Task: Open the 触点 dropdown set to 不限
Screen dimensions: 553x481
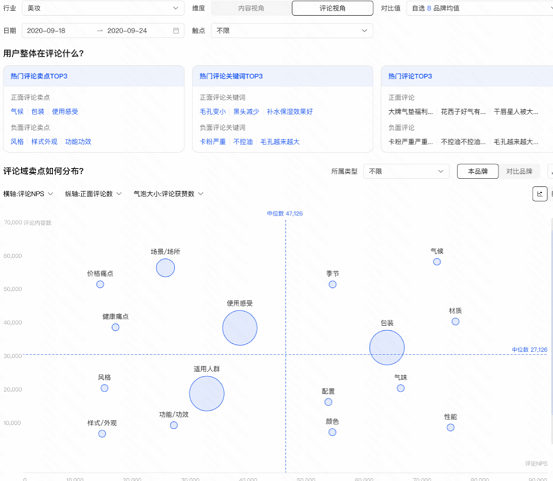Action: [x=292, y=31]
